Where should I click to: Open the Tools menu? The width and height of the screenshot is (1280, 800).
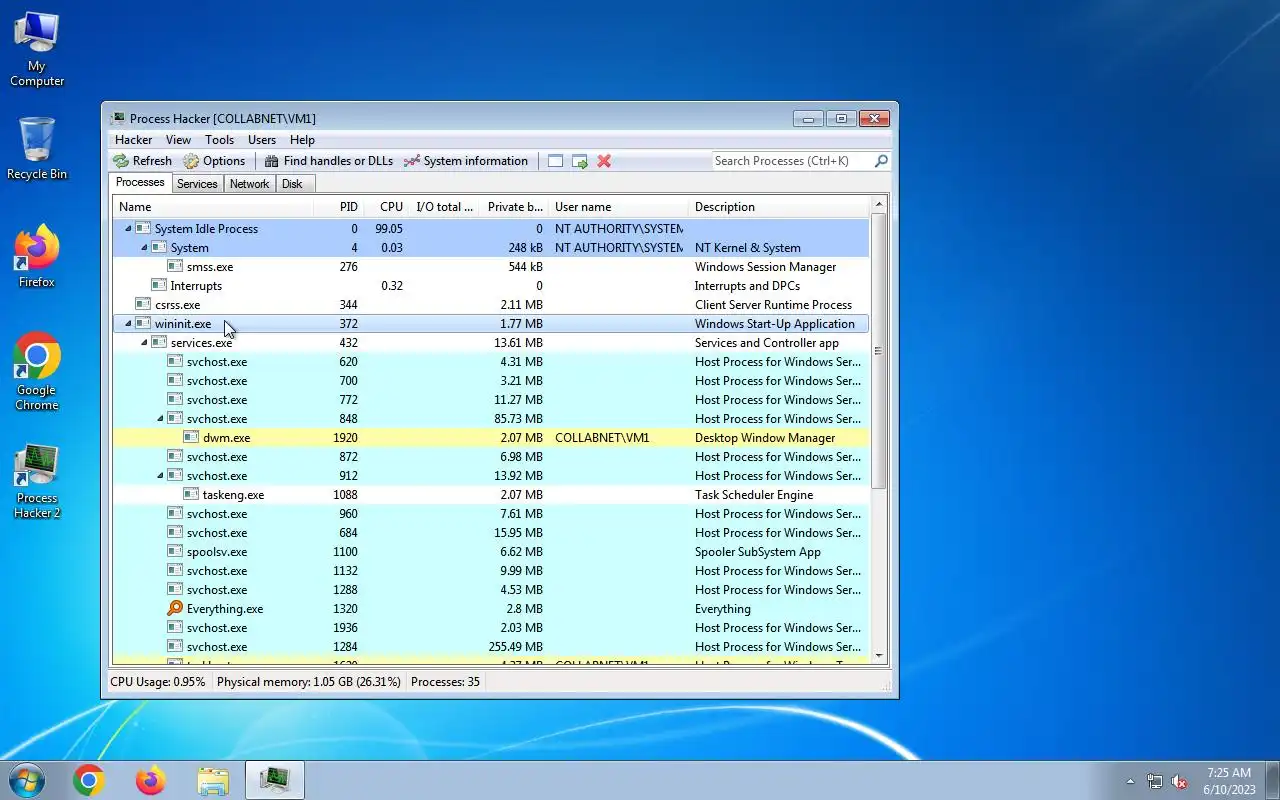click(x=219, y=140)
